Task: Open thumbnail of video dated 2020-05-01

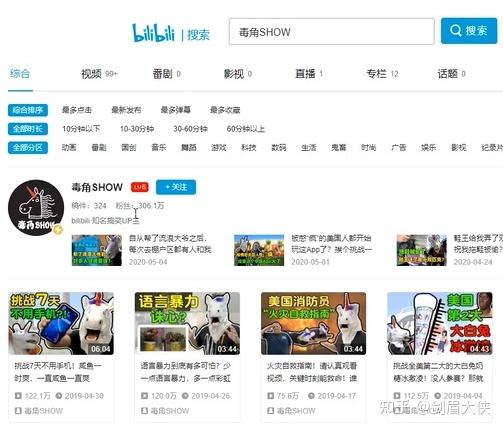Action: 259,250
